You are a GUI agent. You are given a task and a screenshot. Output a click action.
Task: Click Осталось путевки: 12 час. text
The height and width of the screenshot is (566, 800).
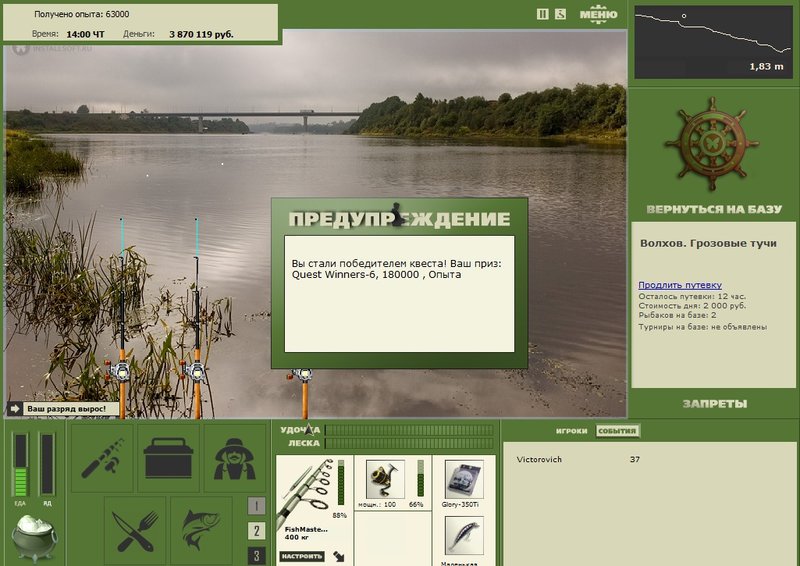(x=692, y=296)
